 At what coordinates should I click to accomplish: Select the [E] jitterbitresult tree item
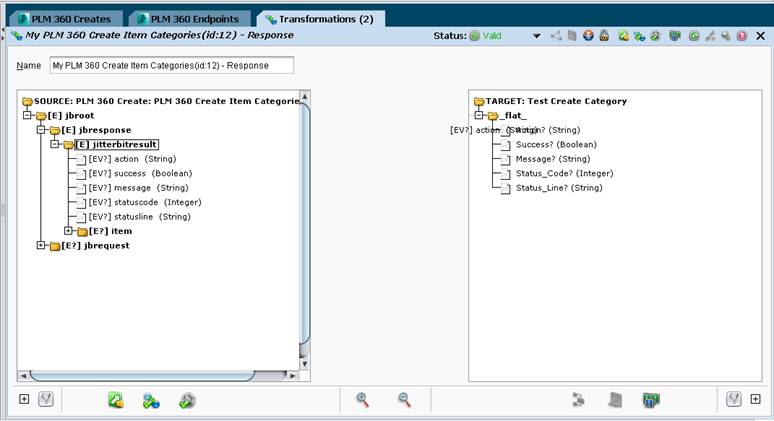[116, 144]
